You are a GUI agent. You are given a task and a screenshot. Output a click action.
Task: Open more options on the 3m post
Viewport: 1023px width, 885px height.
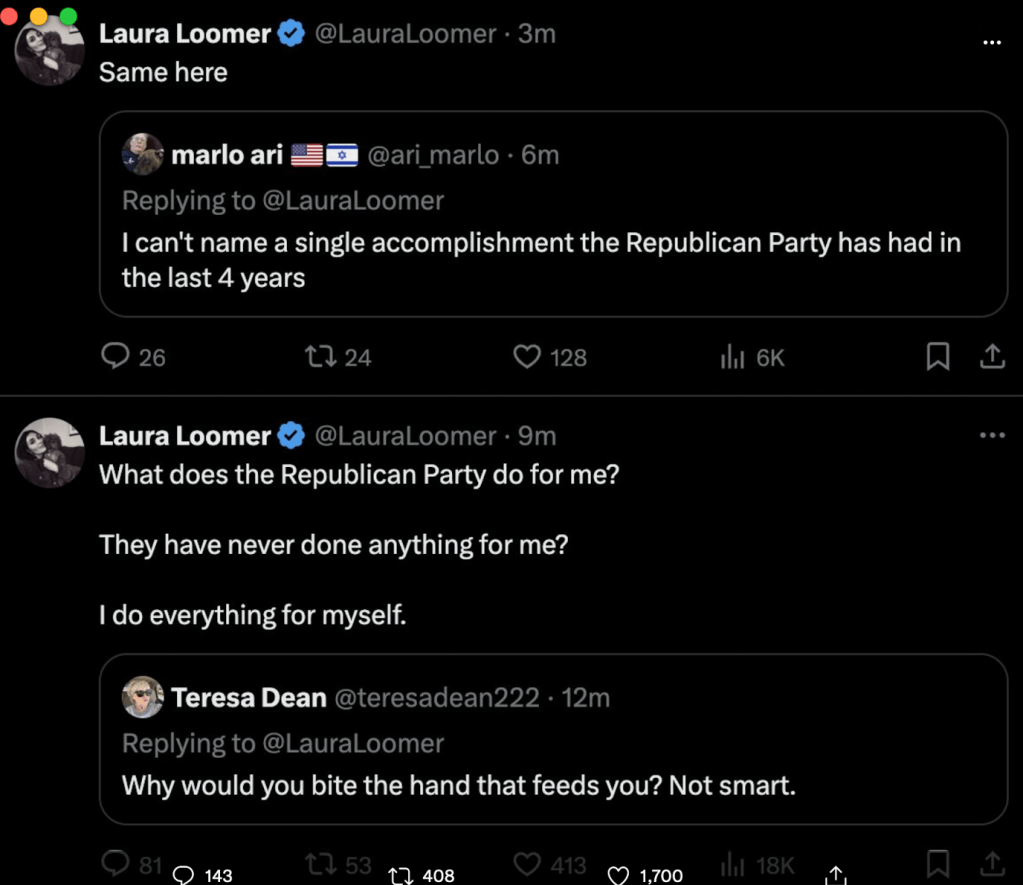(991, 42)
